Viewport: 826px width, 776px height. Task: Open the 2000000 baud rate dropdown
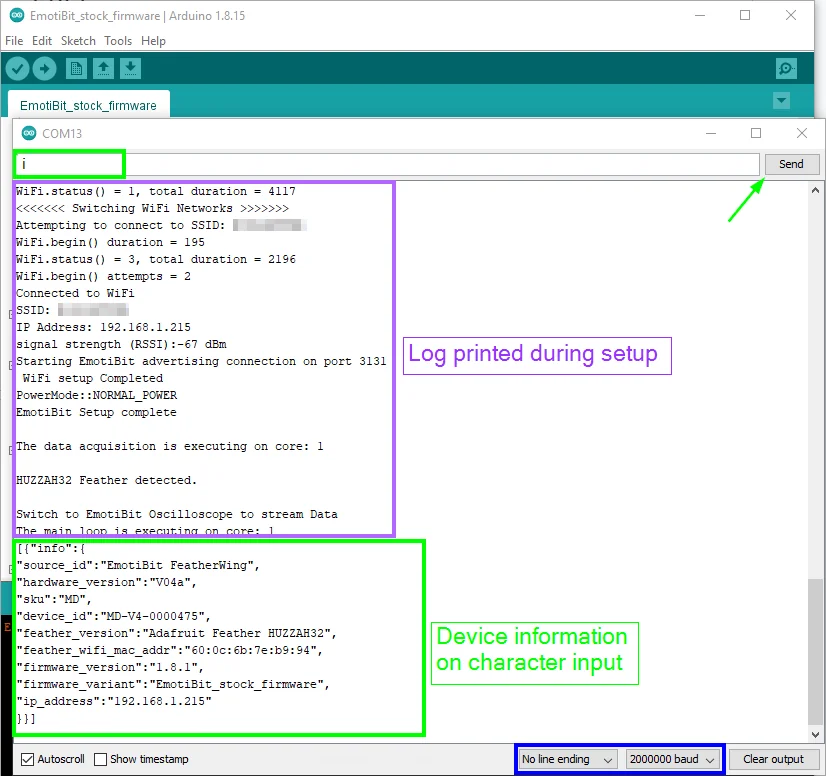tap(672, 759)
